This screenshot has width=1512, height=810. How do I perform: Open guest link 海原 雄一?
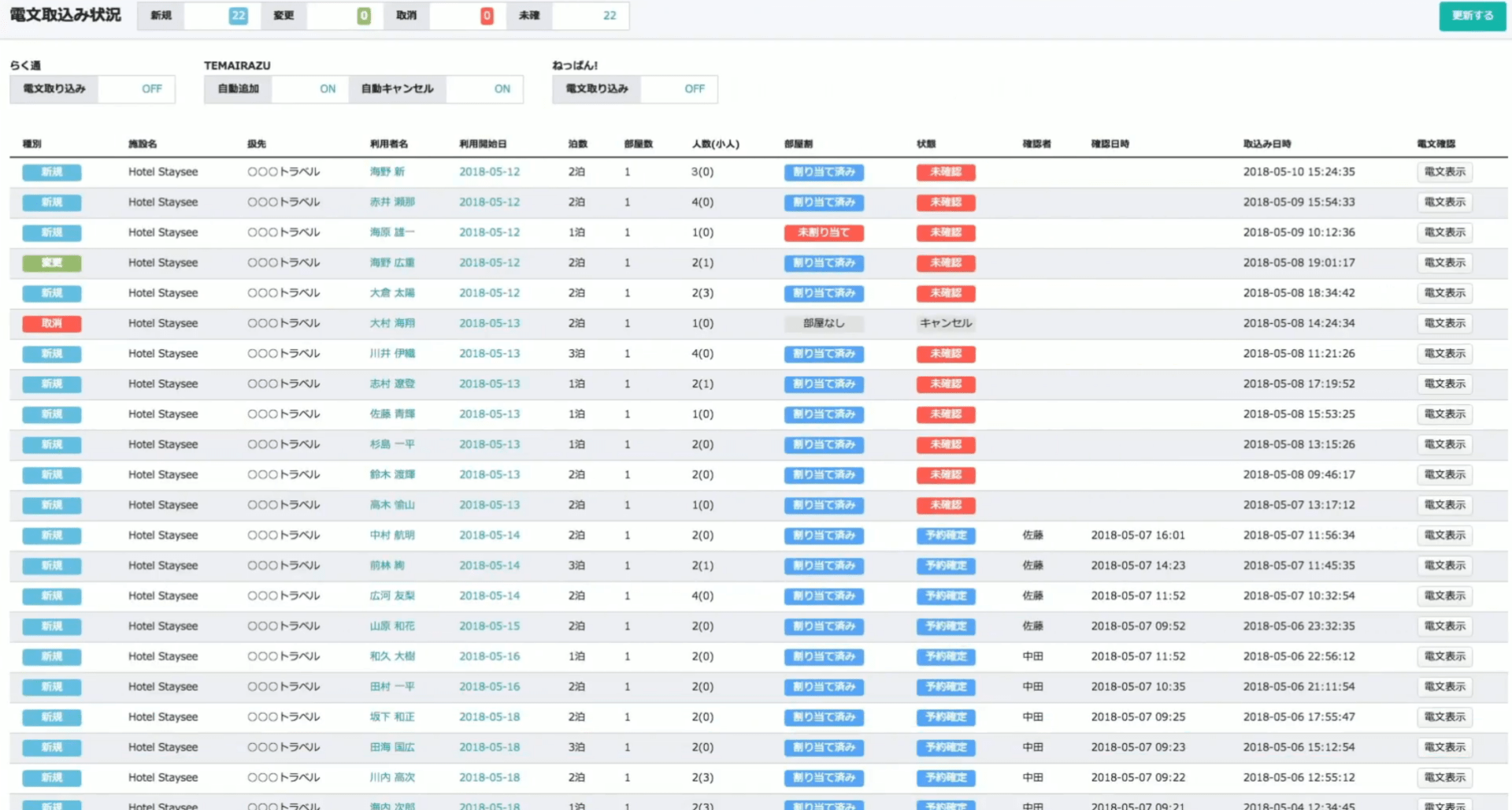[392, 232]
